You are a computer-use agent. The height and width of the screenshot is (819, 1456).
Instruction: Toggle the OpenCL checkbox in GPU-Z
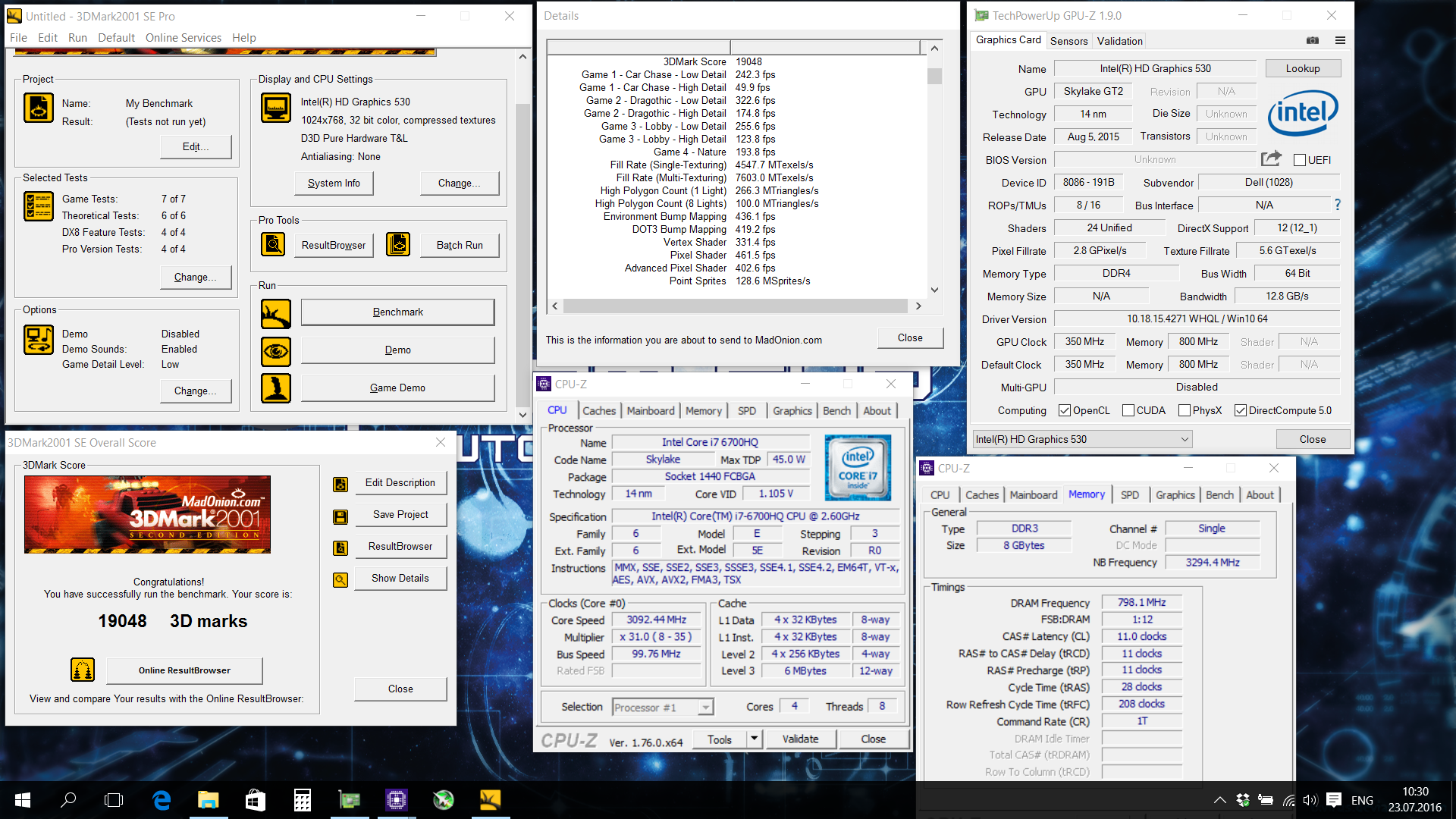click(1065, 410)
